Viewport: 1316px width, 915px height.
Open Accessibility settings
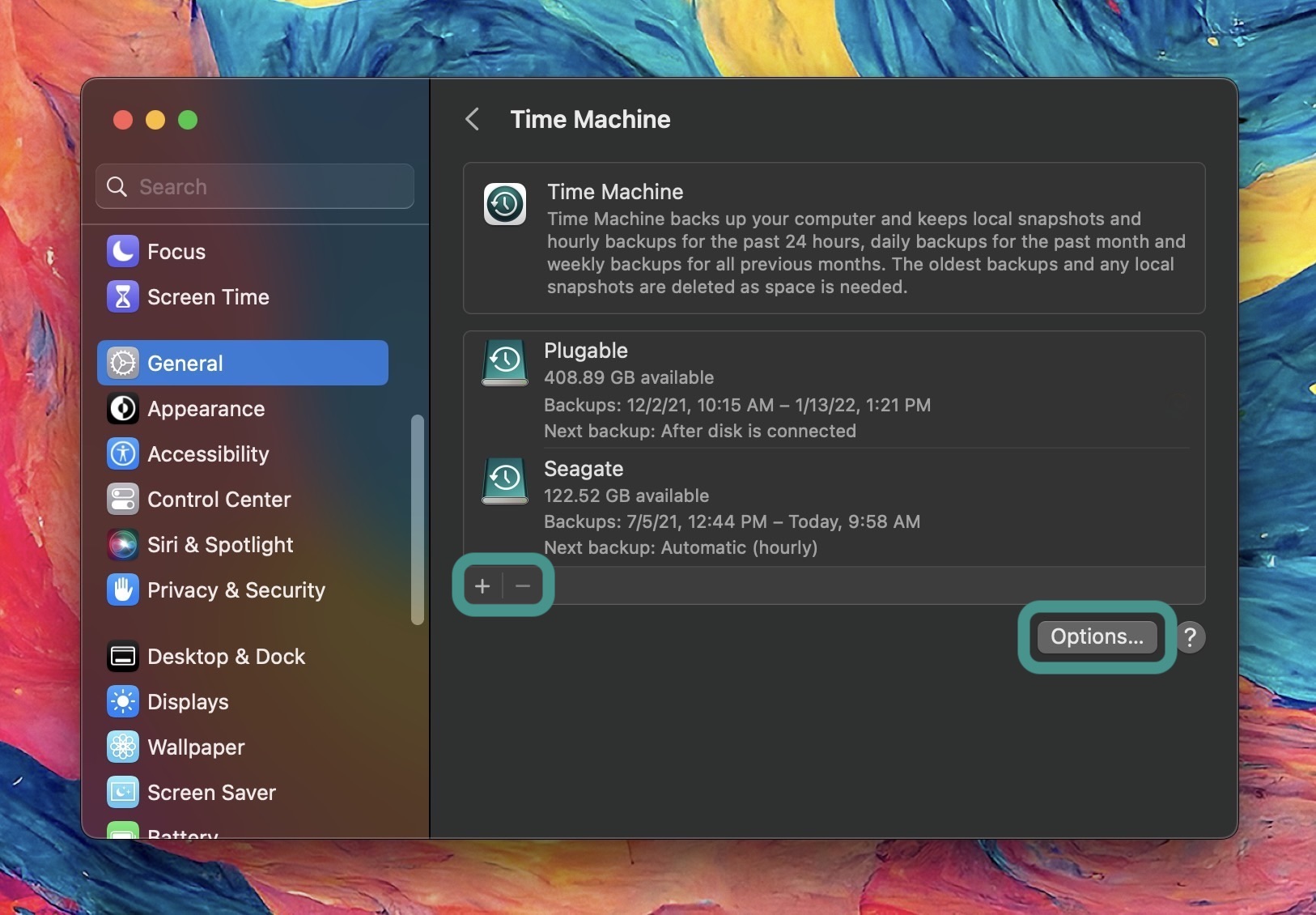tap(209, 454)
